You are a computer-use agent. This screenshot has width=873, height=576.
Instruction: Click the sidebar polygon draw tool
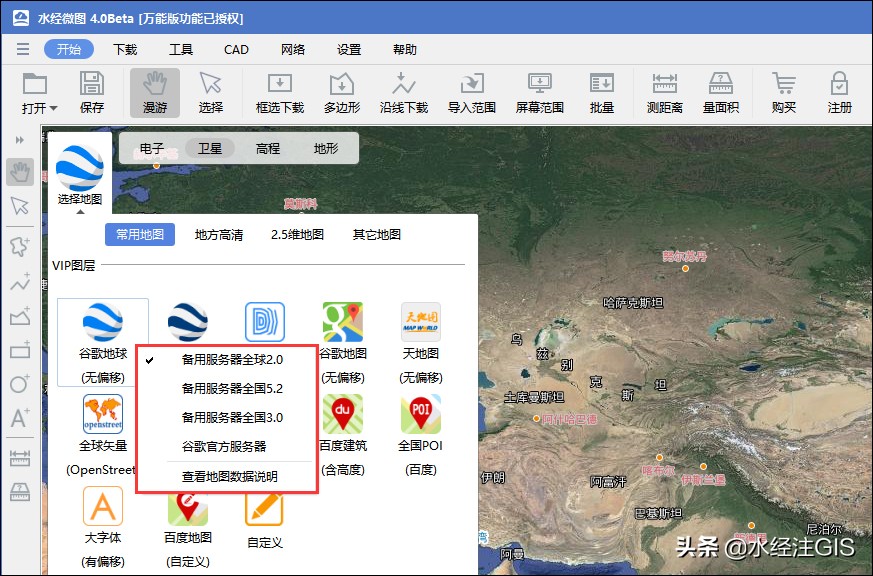pyautogui.click(x=20, y=245)
